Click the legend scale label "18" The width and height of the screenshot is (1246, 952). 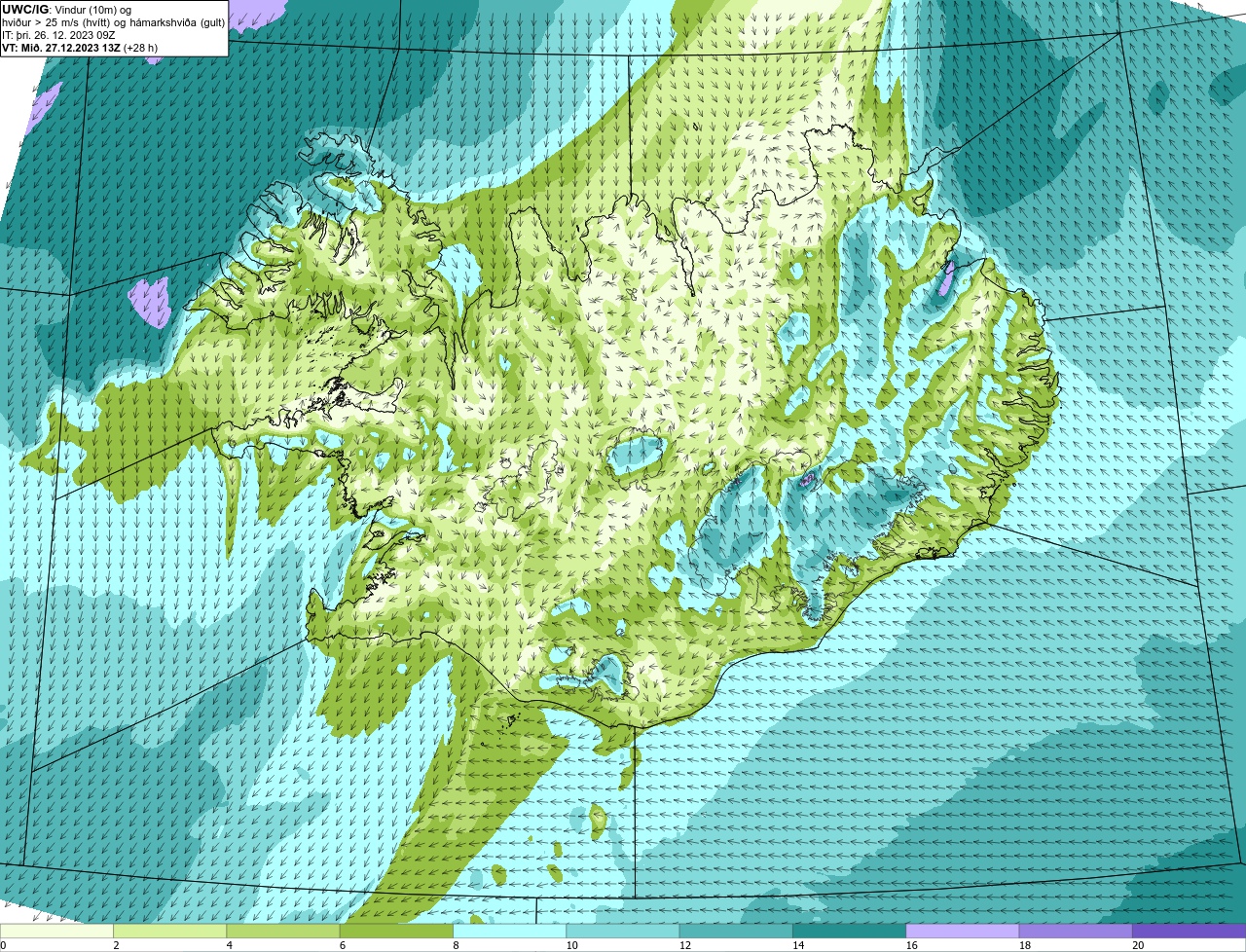pos(1024,945)
